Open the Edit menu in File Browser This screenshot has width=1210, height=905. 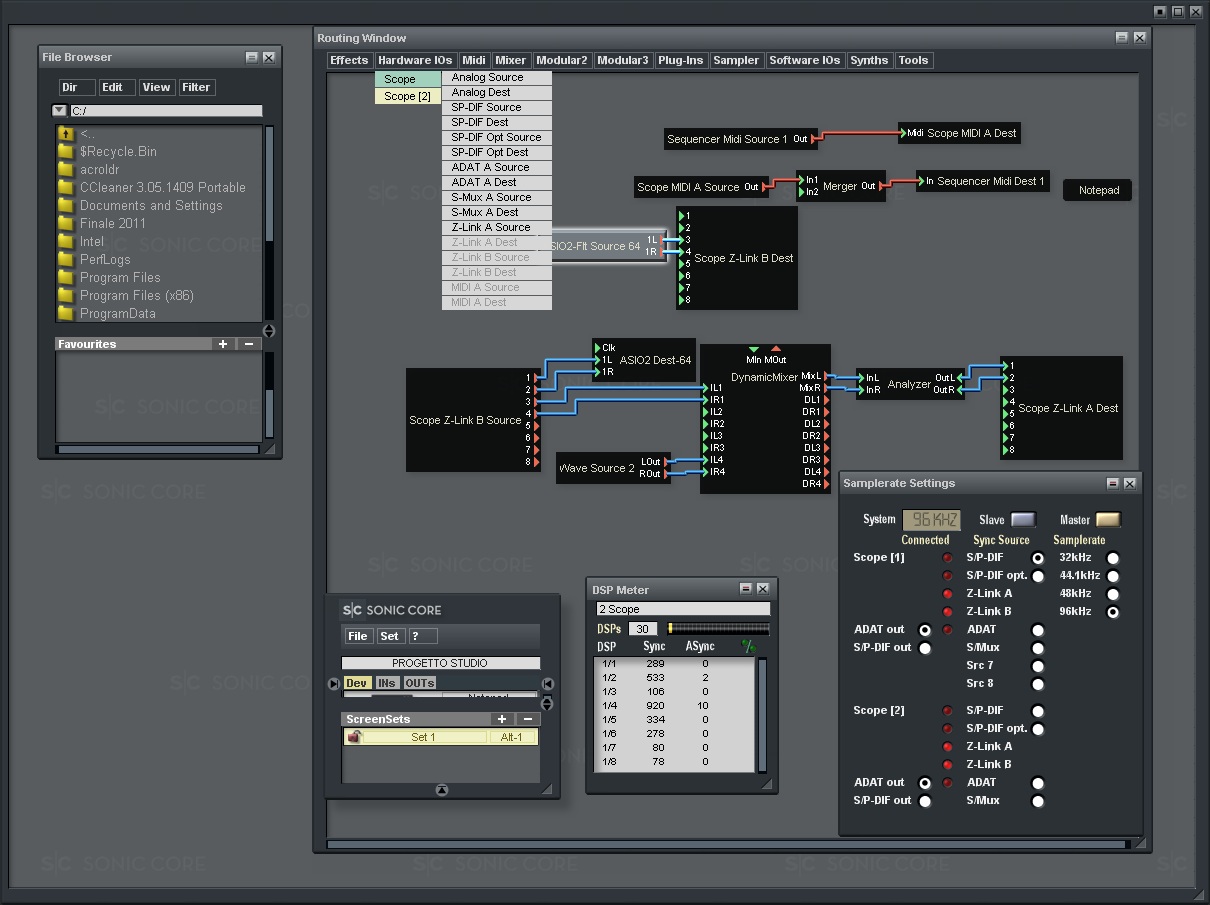(x=117, y=87)
